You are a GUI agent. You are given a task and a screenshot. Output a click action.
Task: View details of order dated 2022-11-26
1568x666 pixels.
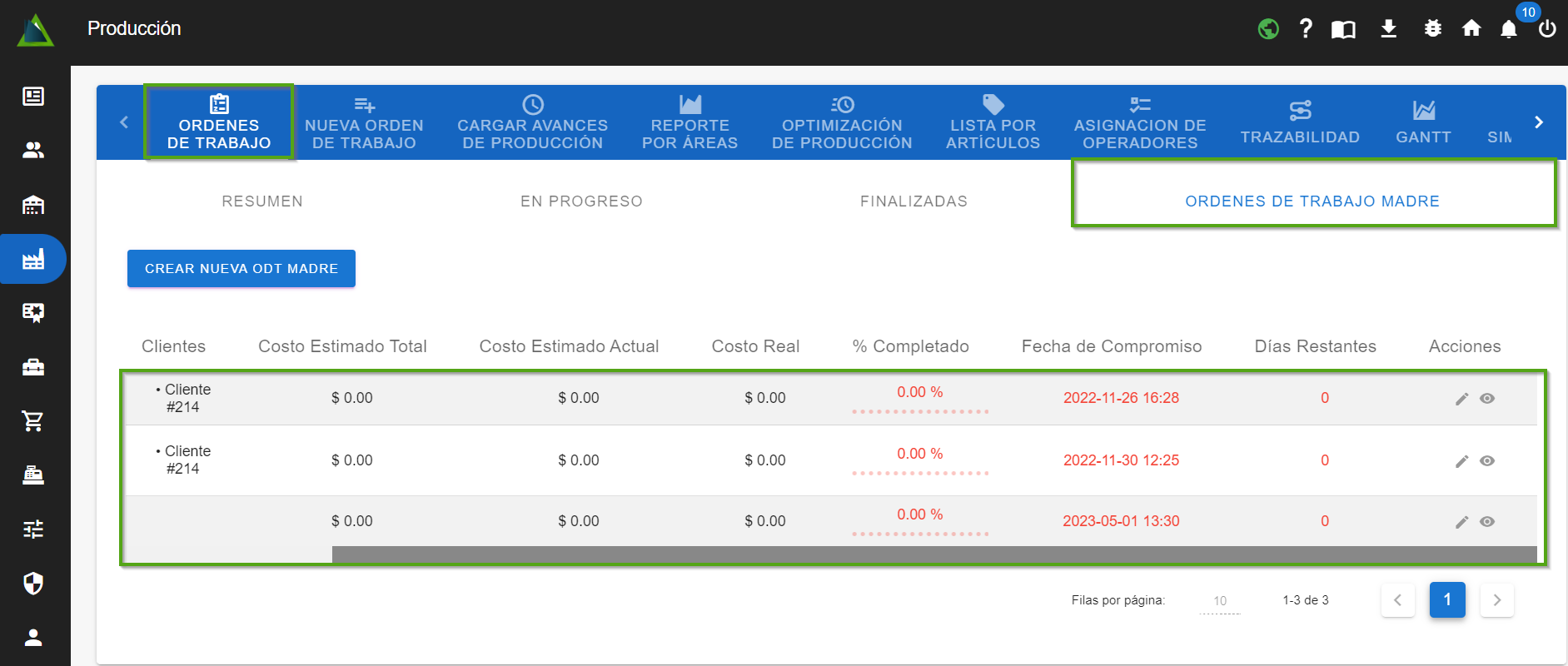click(x=1487, y=399)
